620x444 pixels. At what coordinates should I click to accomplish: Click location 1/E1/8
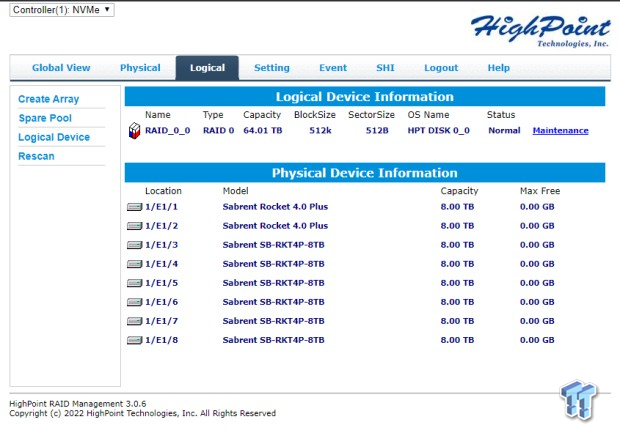click(161, 340)
